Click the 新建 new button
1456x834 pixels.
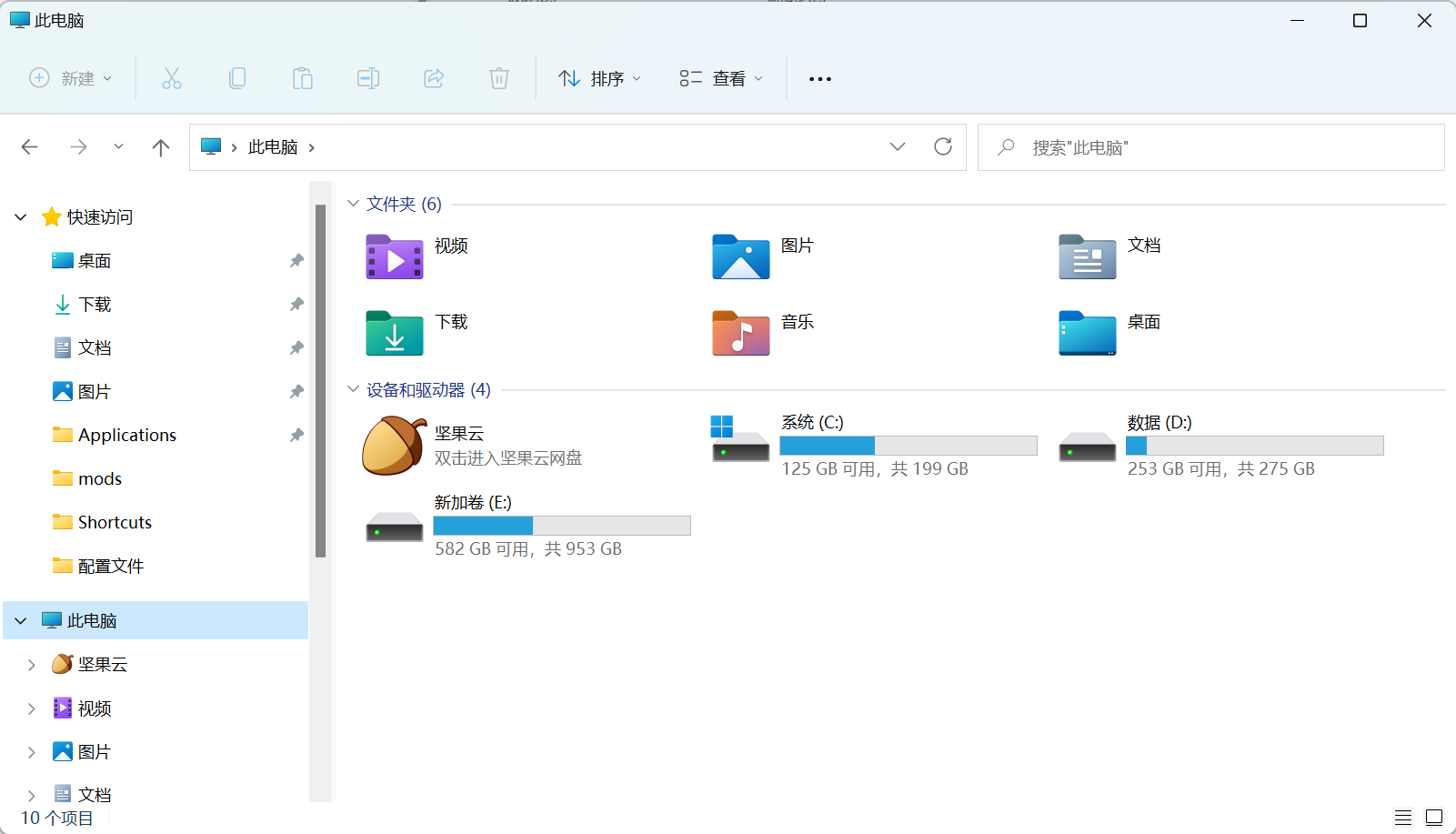71,78
